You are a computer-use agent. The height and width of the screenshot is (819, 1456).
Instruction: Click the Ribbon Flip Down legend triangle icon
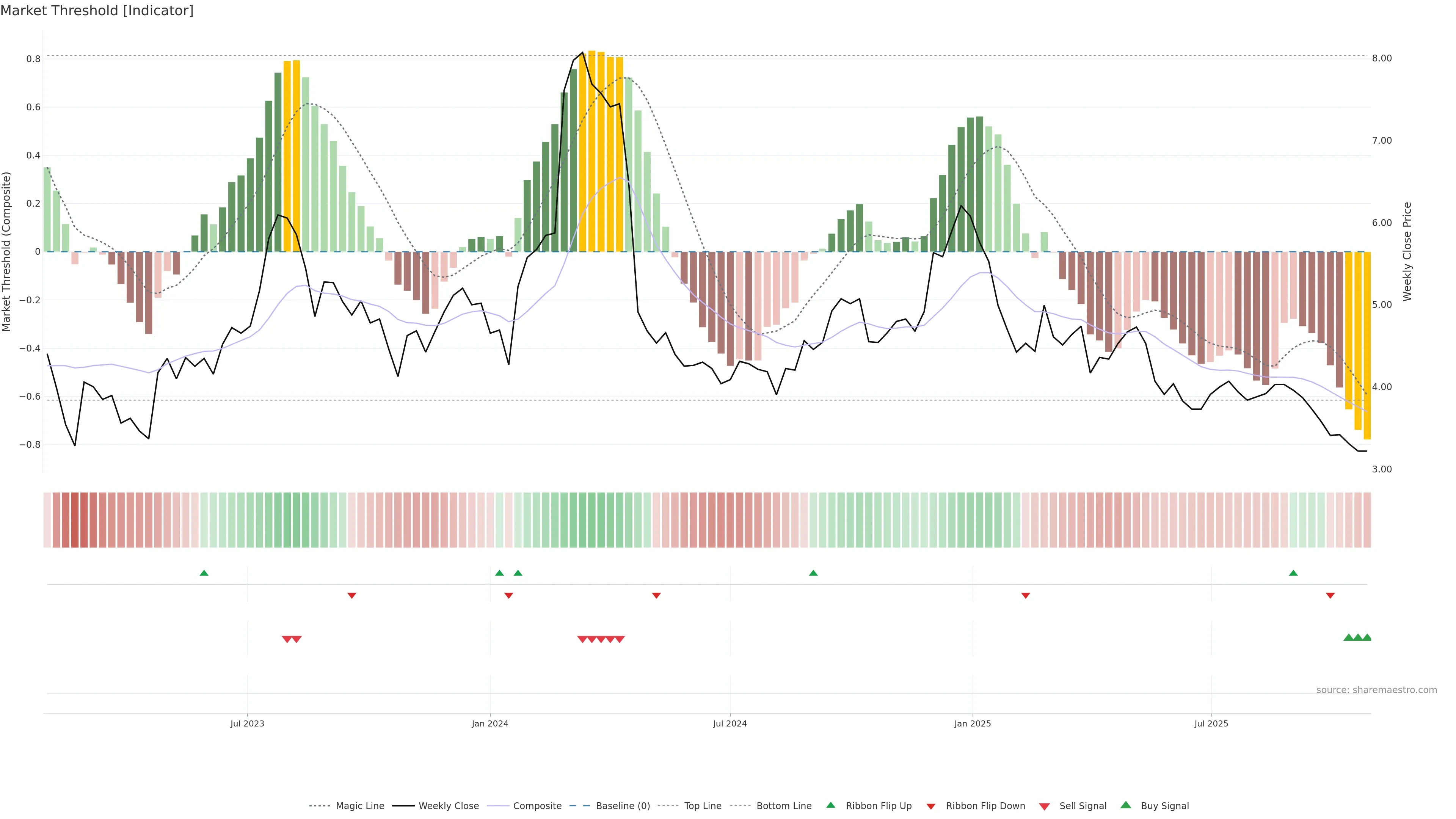(x=931, y=806)
